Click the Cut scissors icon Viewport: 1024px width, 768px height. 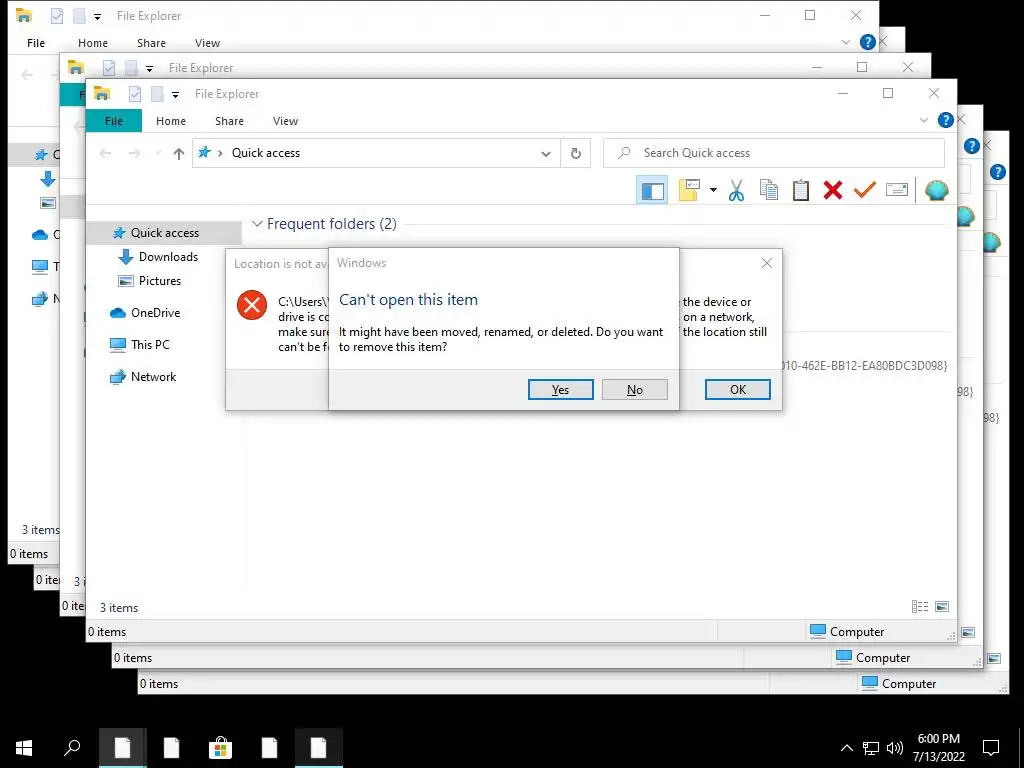tap(736, 191)
